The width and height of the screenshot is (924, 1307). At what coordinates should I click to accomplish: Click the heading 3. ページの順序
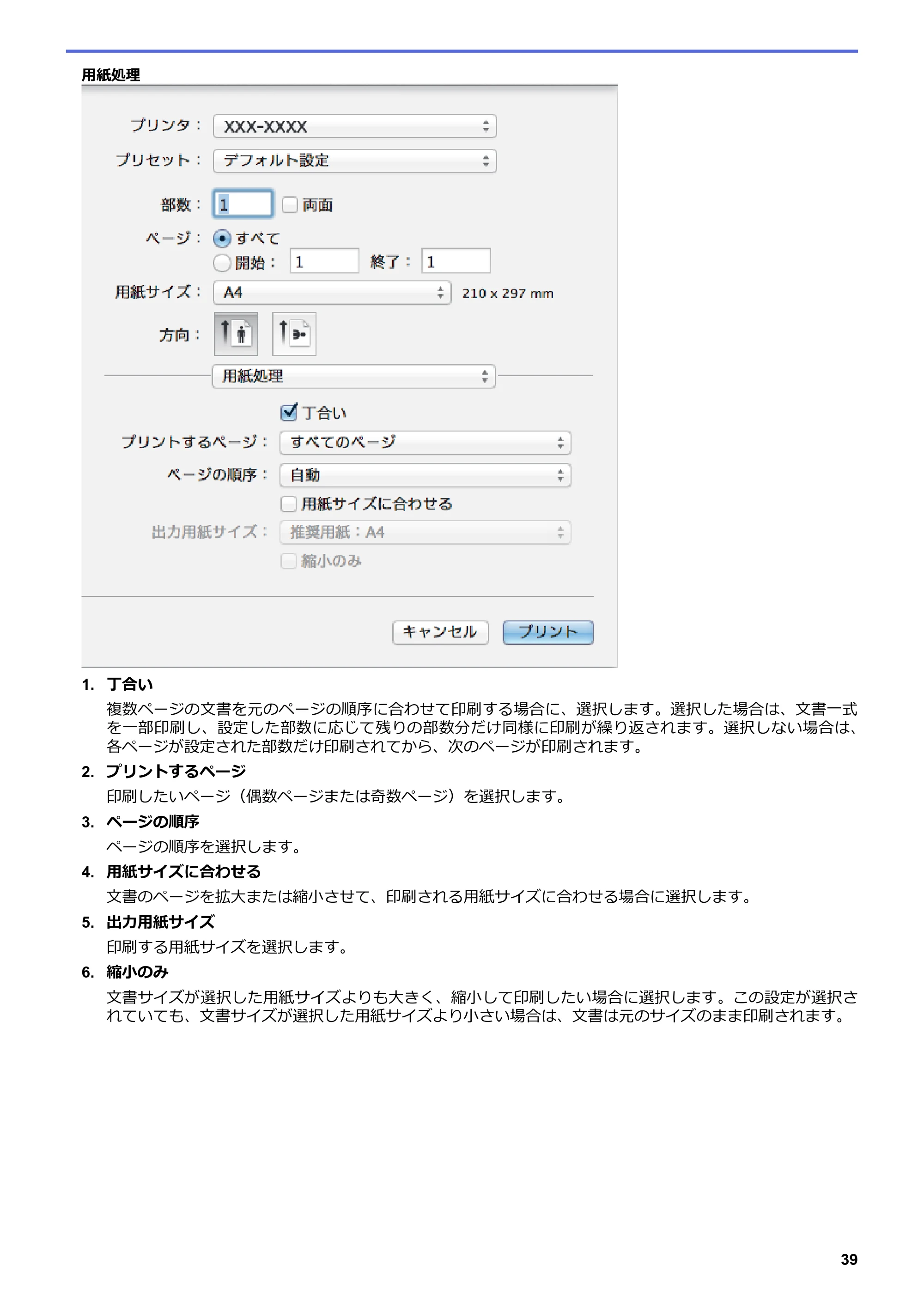pos(140,821)
